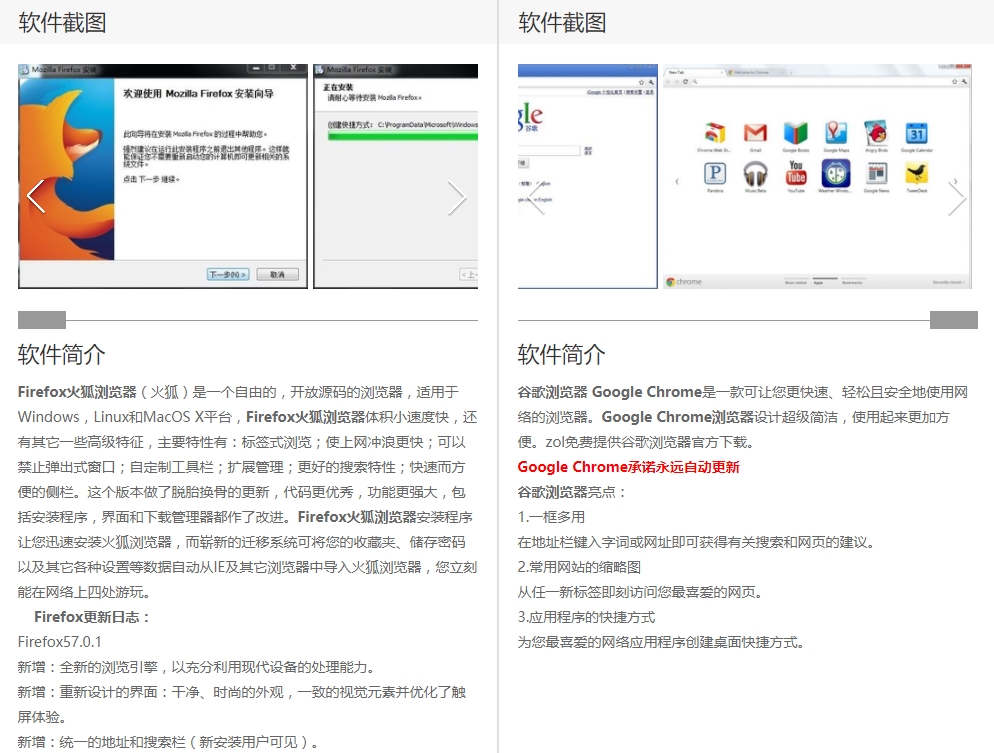Click YouTube icon in Chrome screenshot
This screenshot has width=994, height=753.
click(x=796, y=173)
